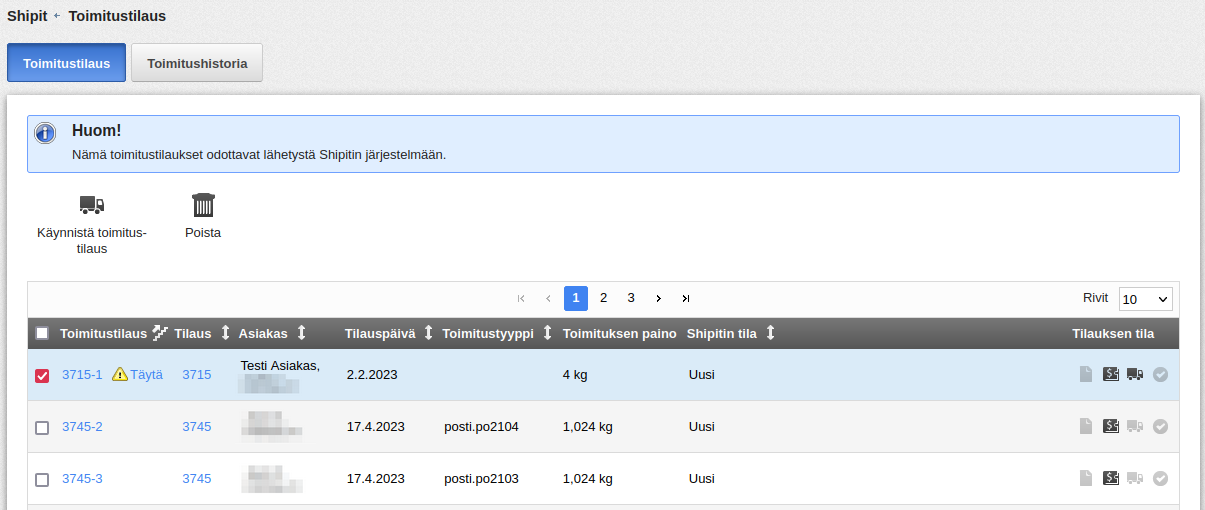Click 1,024 kg weight in row 3745-3
The height and width of the screenshot is (510, 1205).
pos(588,478)
